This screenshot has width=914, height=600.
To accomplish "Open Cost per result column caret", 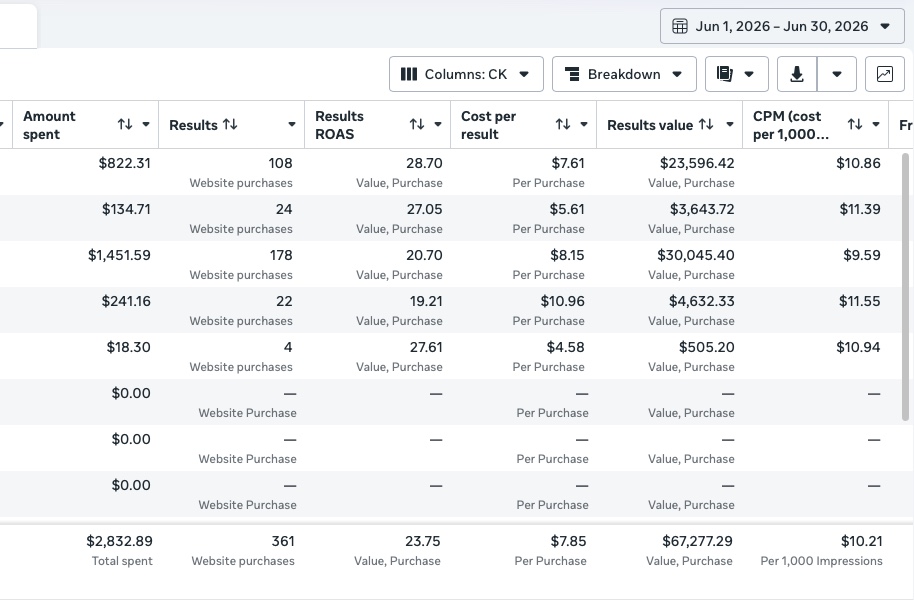I will [x=583, y=124].
